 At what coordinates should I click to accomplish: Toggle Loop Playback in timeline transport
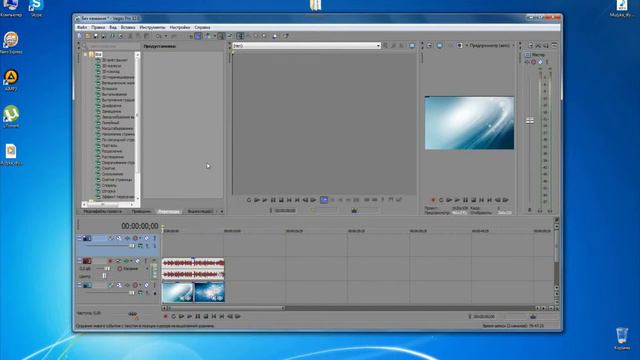[x=173, y=316]
